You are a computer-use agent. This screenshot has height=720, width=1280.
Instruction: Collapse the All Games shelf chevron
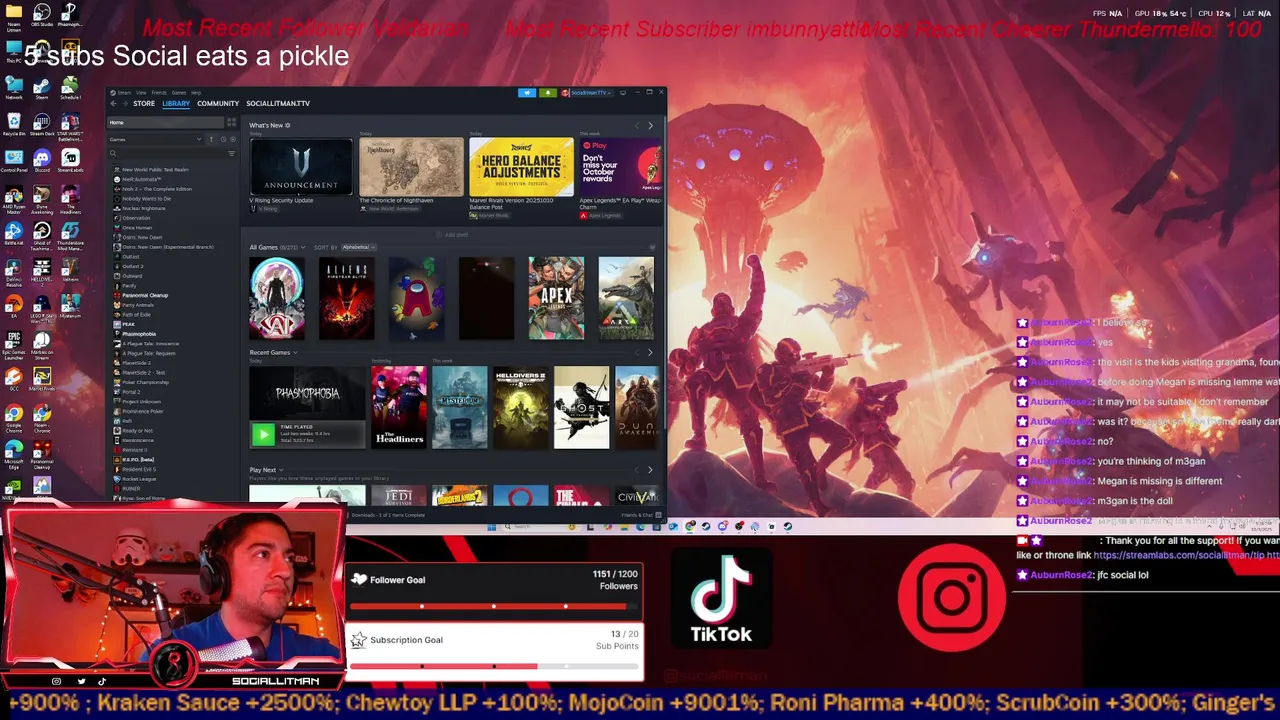[x=652, y=247]
